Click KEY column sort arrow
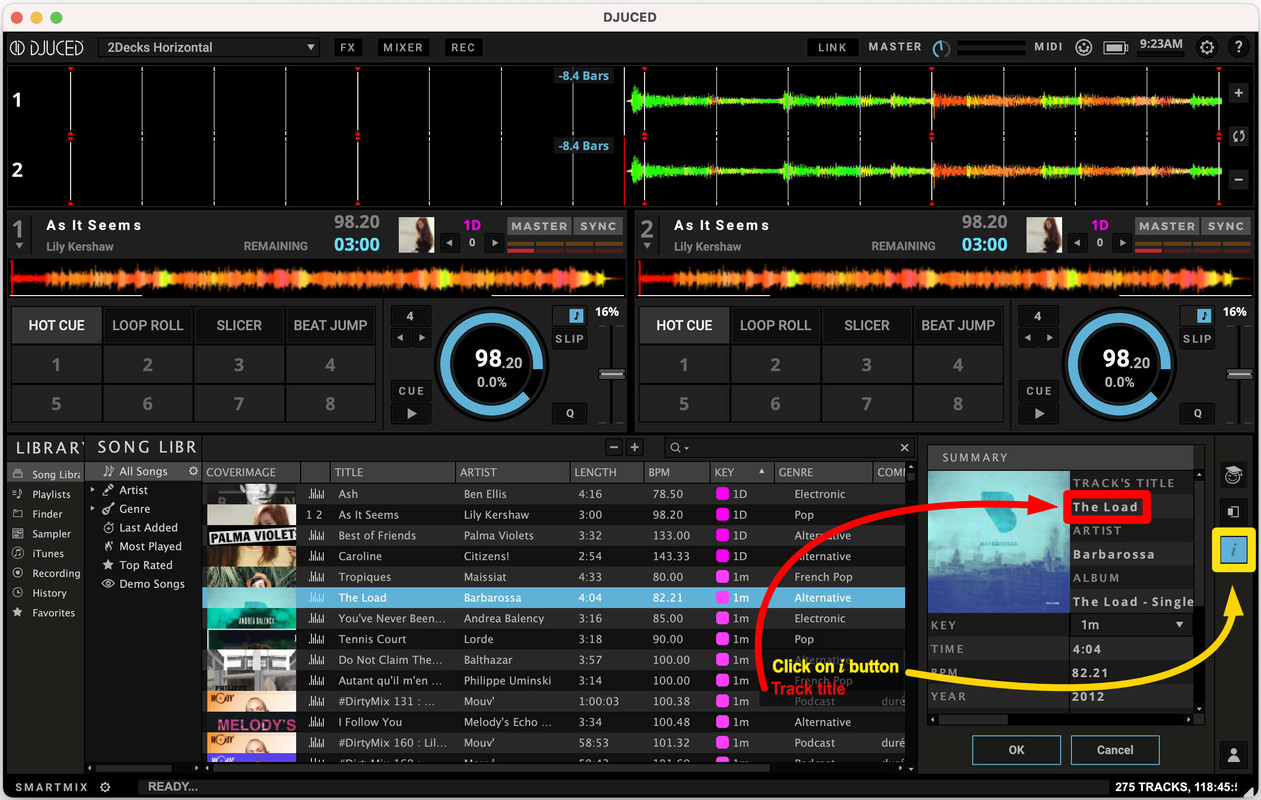The image size is (1261, 800). coord(762,471)
